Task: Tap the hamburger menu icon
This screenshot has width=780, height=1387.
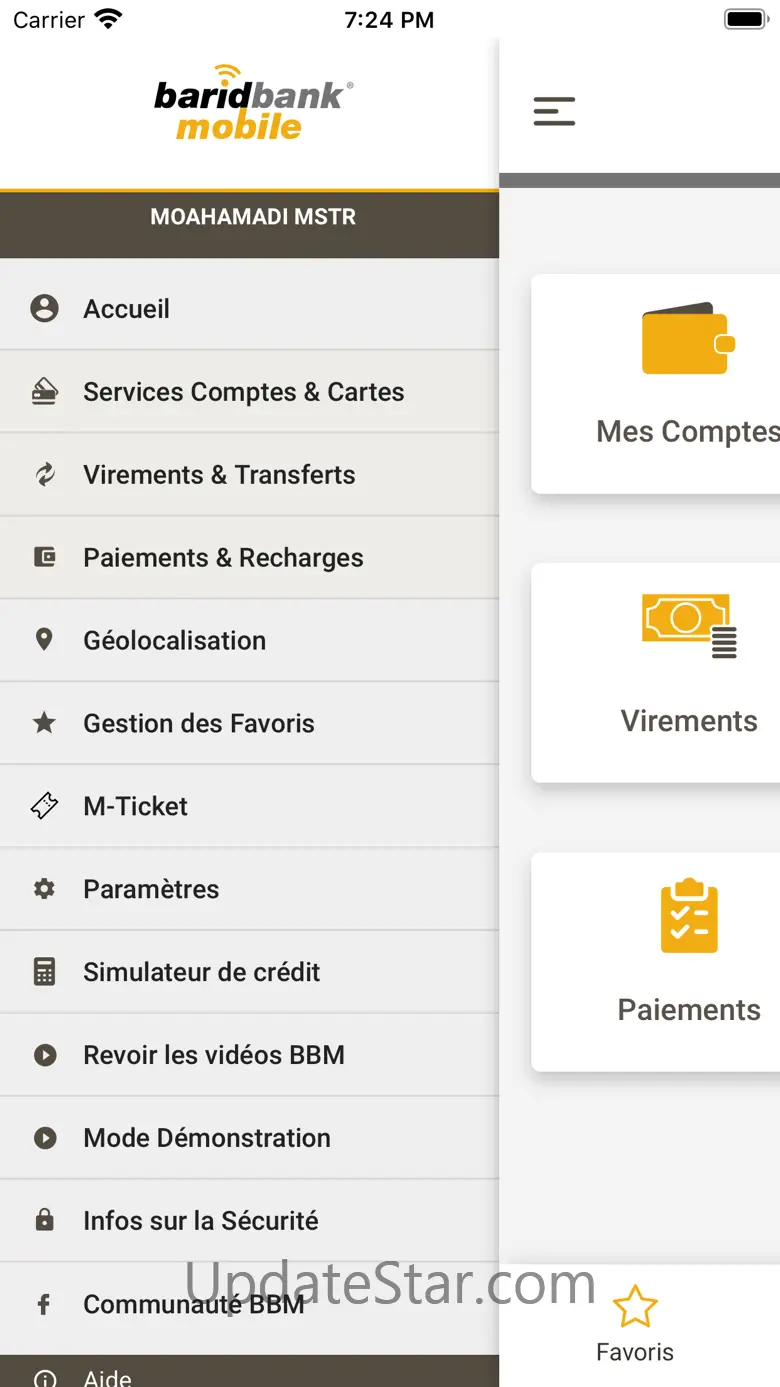Action: (x=554, y=111)
